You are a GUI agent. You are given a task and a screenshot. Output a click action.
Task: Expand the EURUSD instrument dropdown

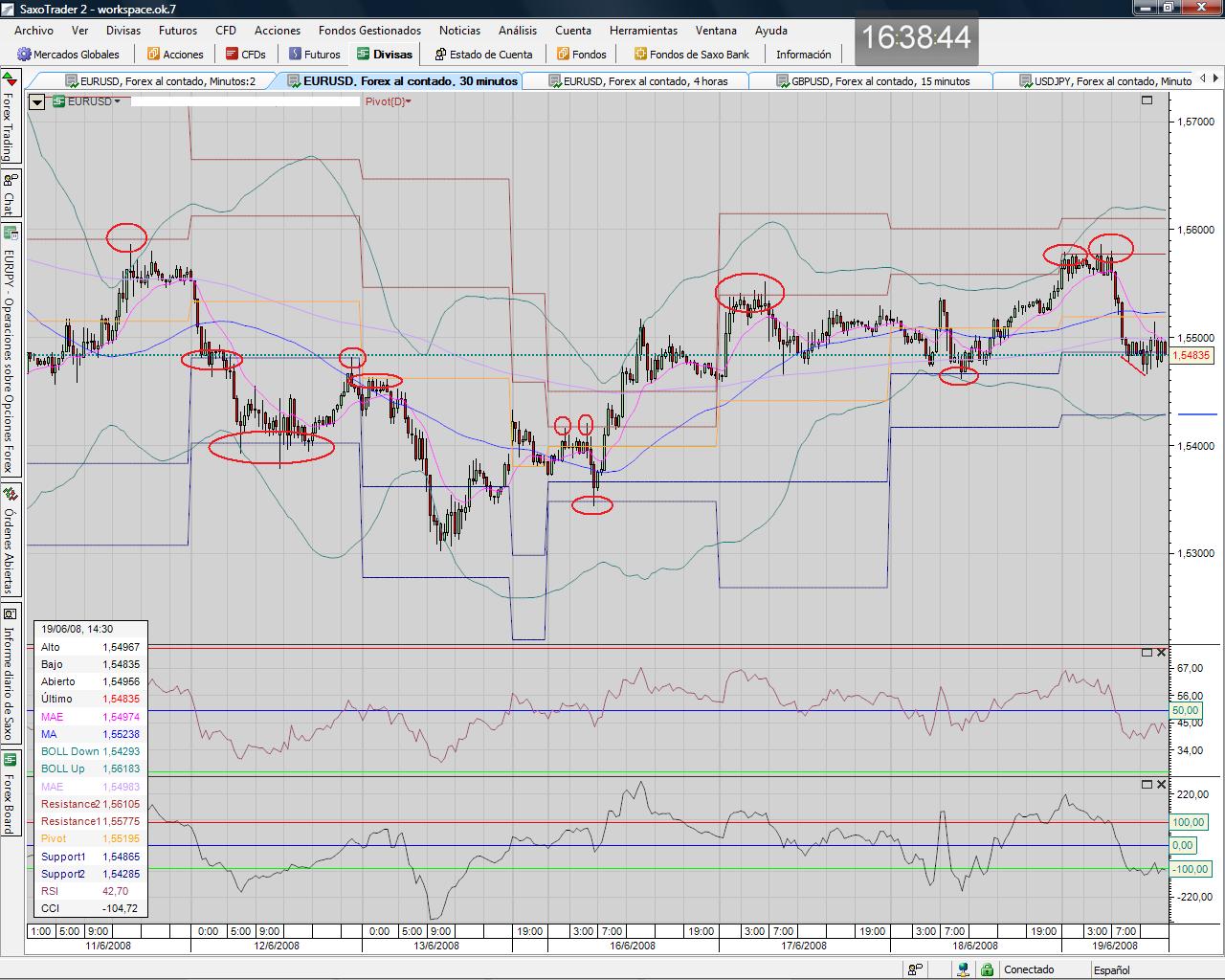pyautogui.click(x=118, y=101)
